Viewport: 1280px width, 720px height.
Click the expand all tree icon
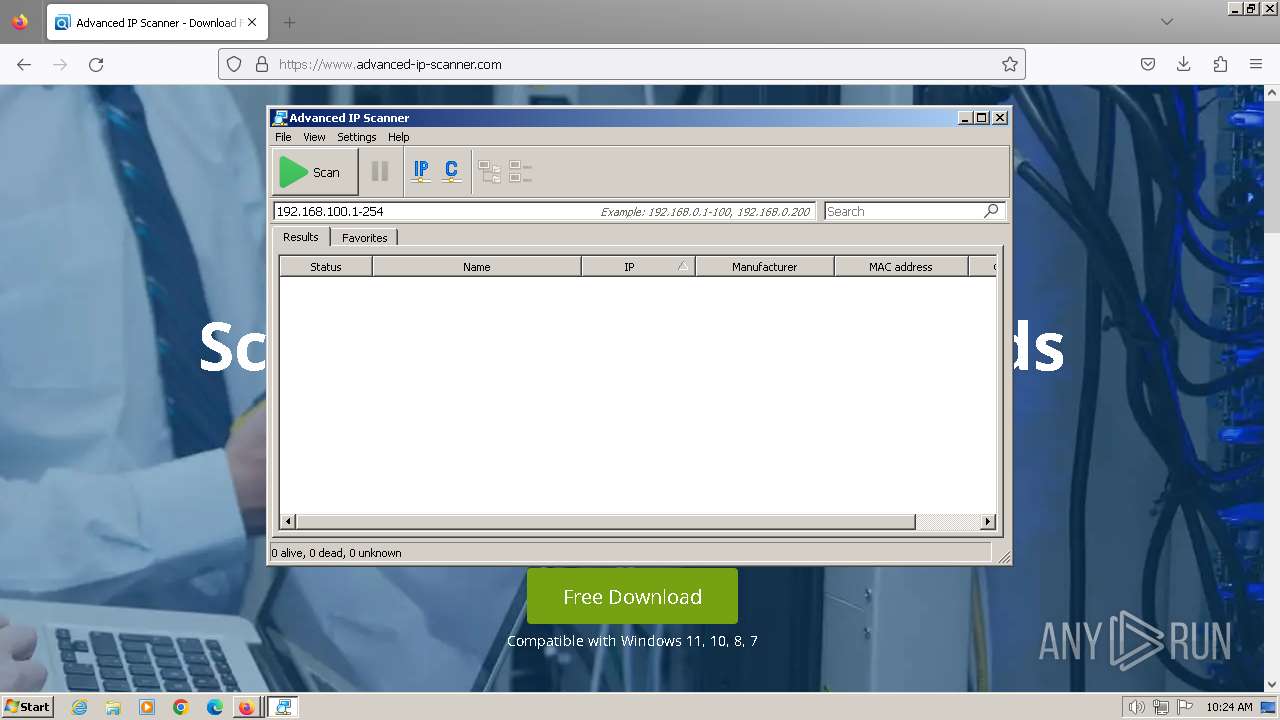(489, 172)
